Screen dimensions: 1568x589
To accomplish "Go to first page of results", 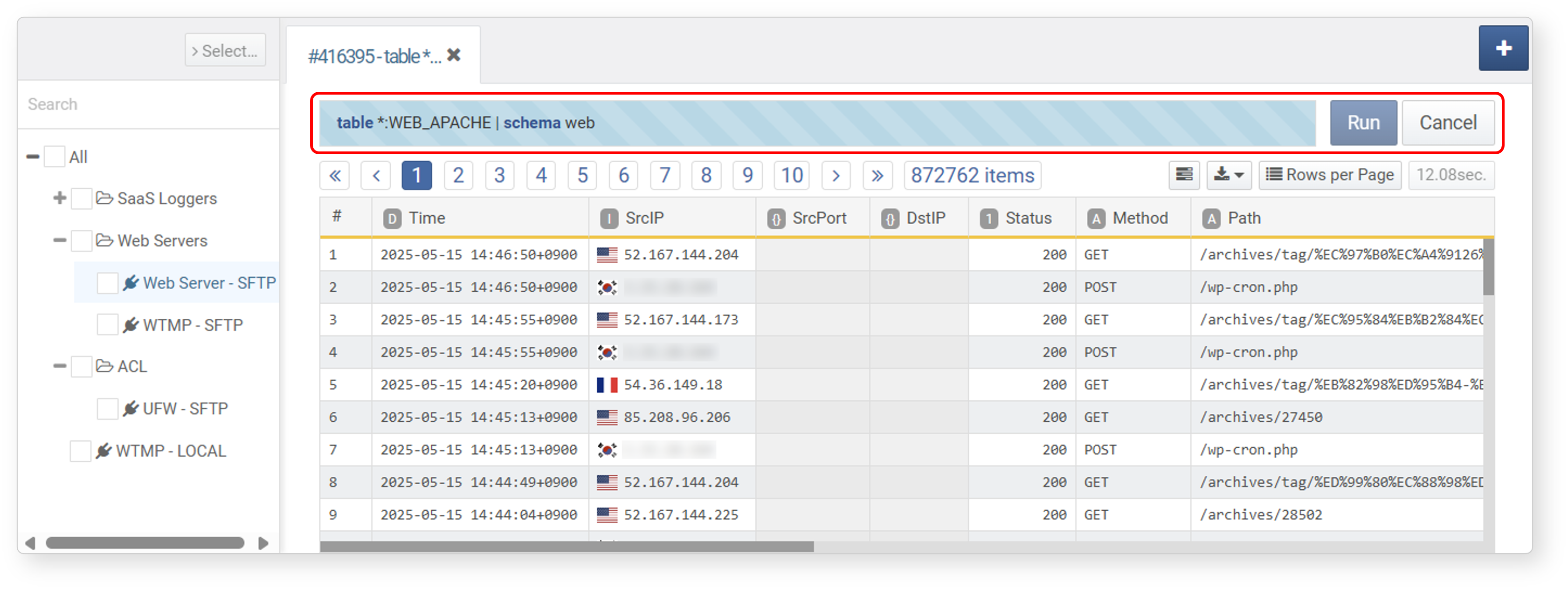I will point(335,176).
